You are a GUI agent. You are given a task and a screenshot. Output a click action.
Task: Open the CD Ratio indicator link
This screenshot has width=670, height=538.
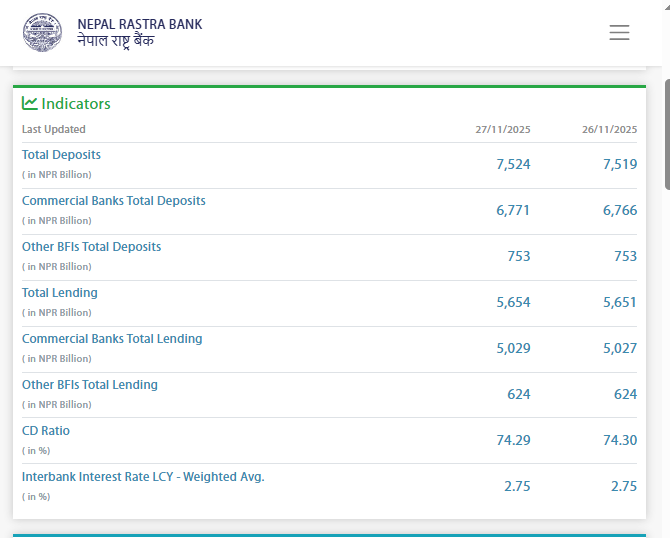46,431
